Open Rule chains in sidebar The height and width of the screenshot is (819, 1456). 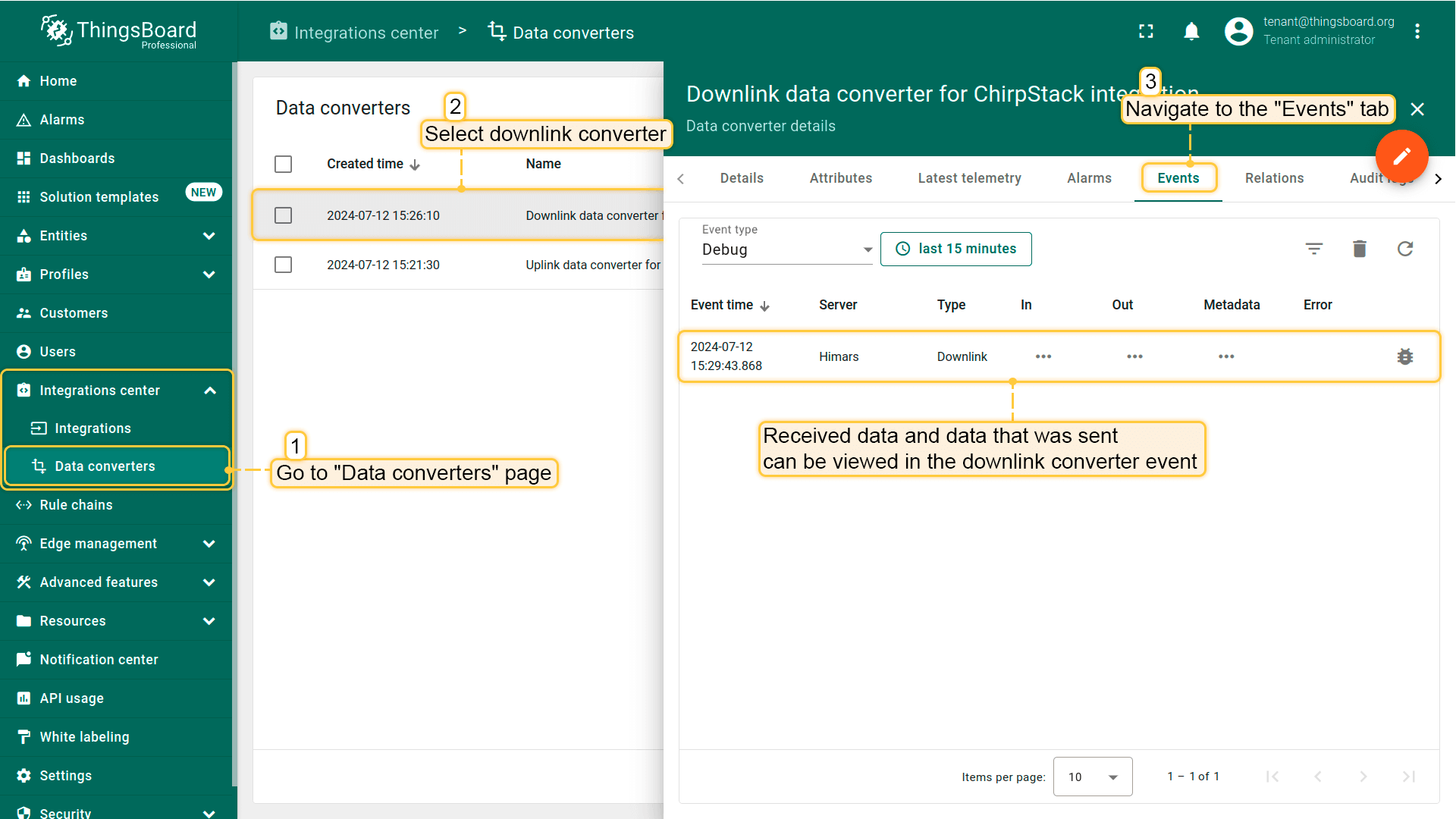(x=76, y=505)
